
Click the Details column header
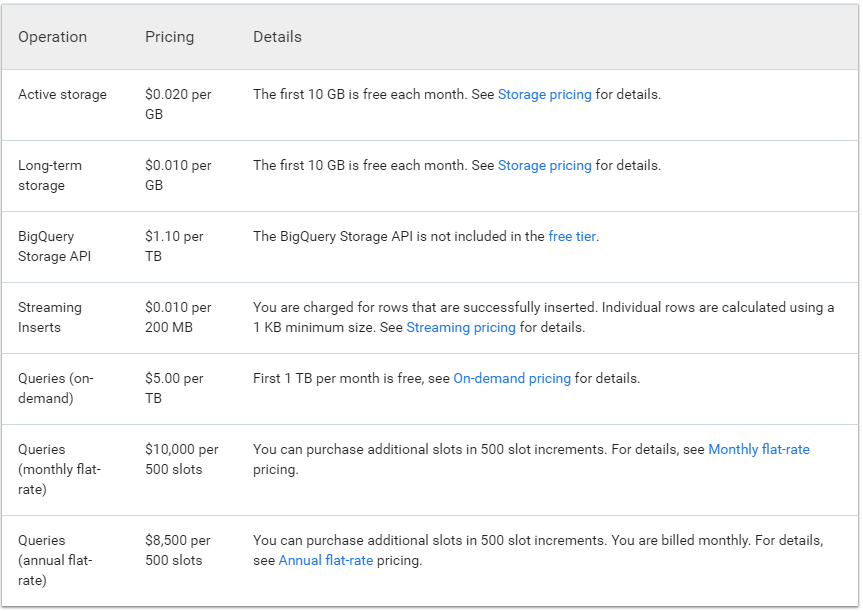(277, 37)
